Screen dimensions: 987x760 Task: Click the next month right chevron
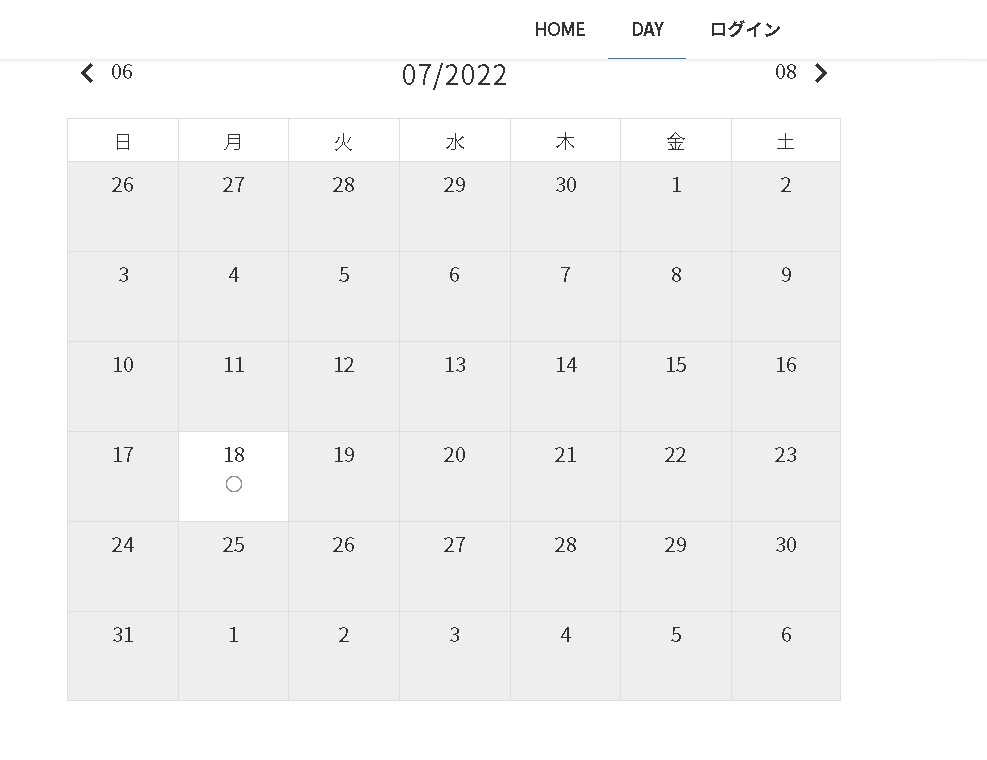(x=821, y=73)
